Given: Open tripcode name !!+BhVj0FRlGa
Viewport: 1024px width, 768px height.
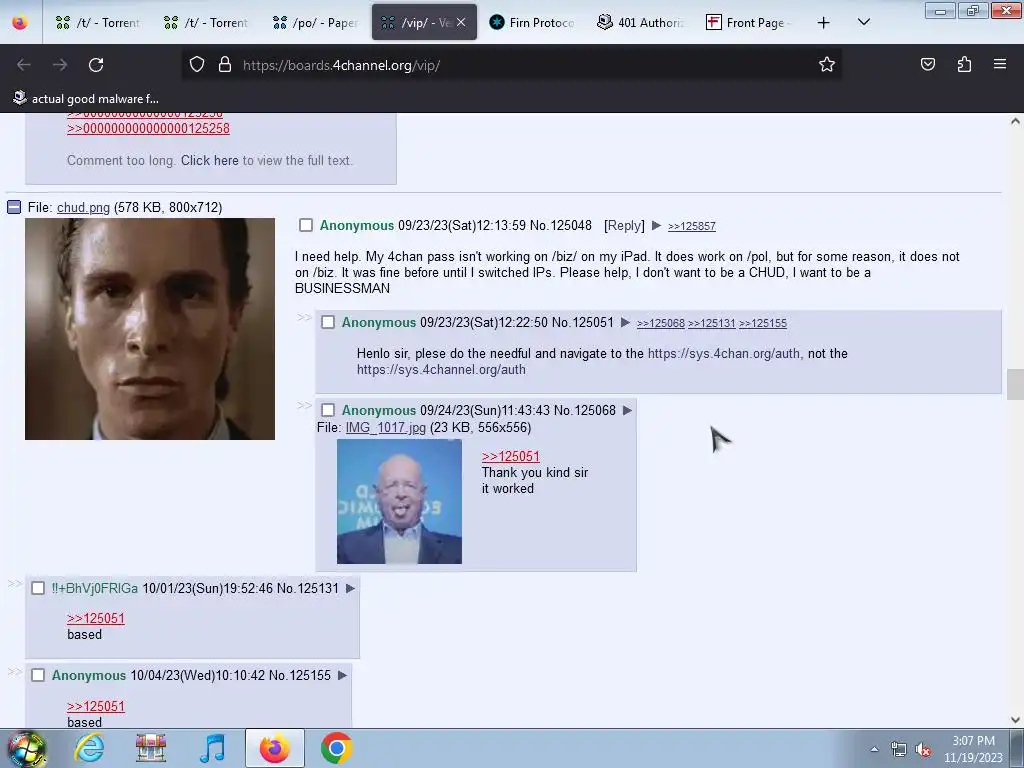Looking at the screenshot, I should tap(95, 588).
